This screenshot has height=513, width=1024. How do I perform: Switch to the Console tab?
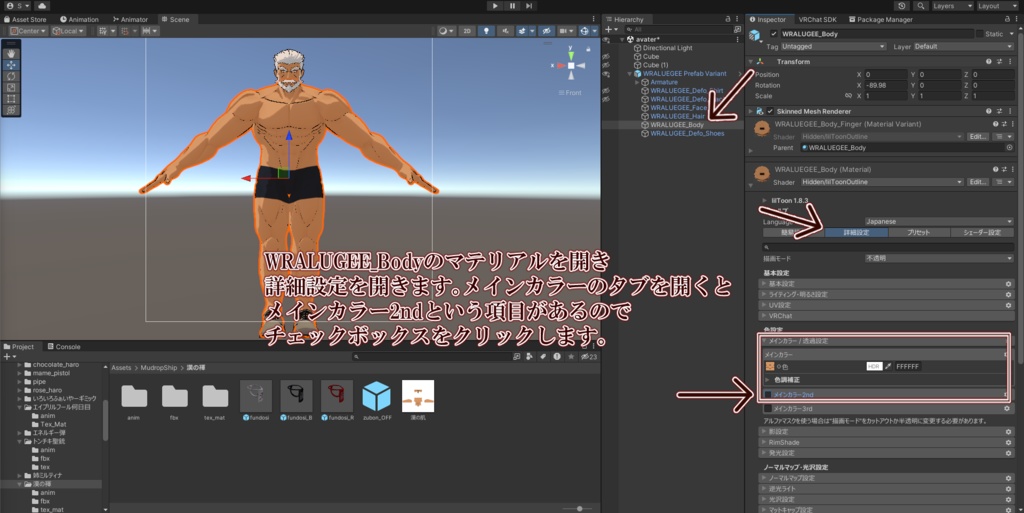coord(63,347)
